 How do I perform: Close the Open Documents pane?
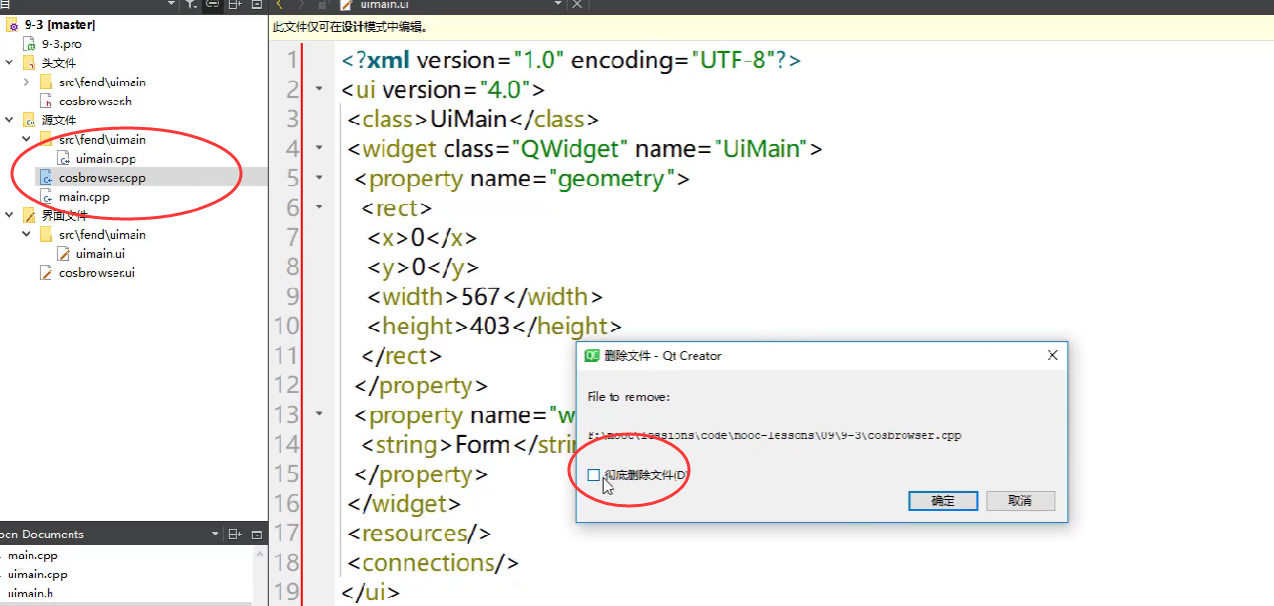257,534
